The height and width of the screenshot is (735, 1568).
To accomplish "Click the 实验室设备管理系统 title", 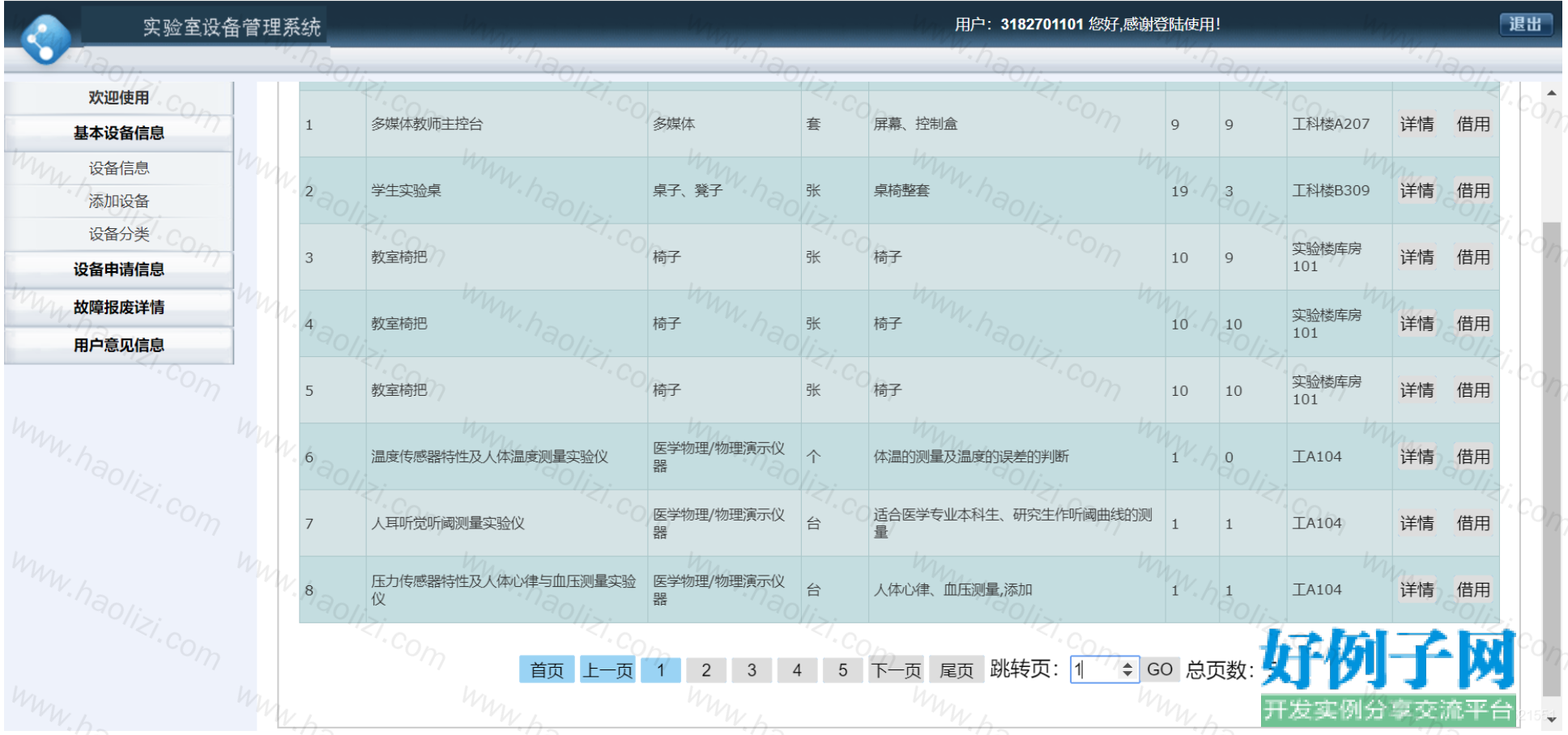I will coord(232,28).
